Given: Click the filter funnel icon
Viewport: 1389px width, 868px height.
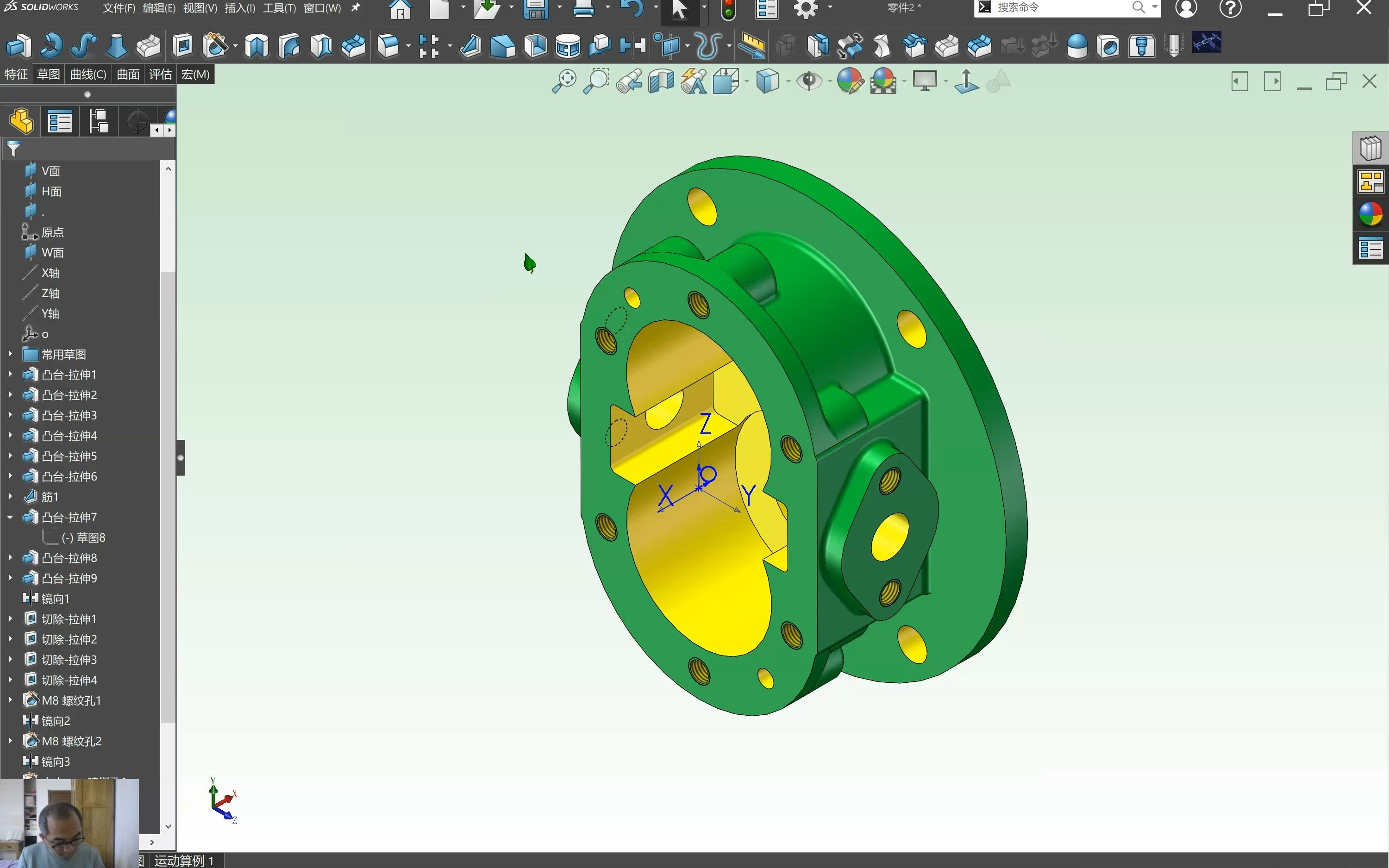Looking at the screenshot, I should point(14,149).
